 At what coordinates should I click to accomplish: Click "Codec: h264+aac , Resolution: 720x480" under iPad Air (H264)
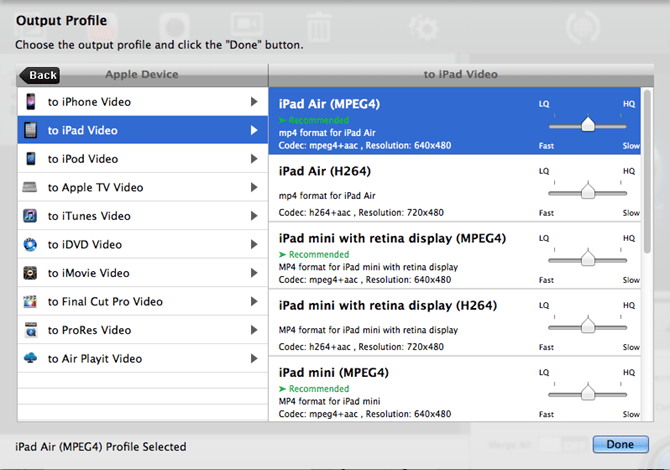coord(361,212)
